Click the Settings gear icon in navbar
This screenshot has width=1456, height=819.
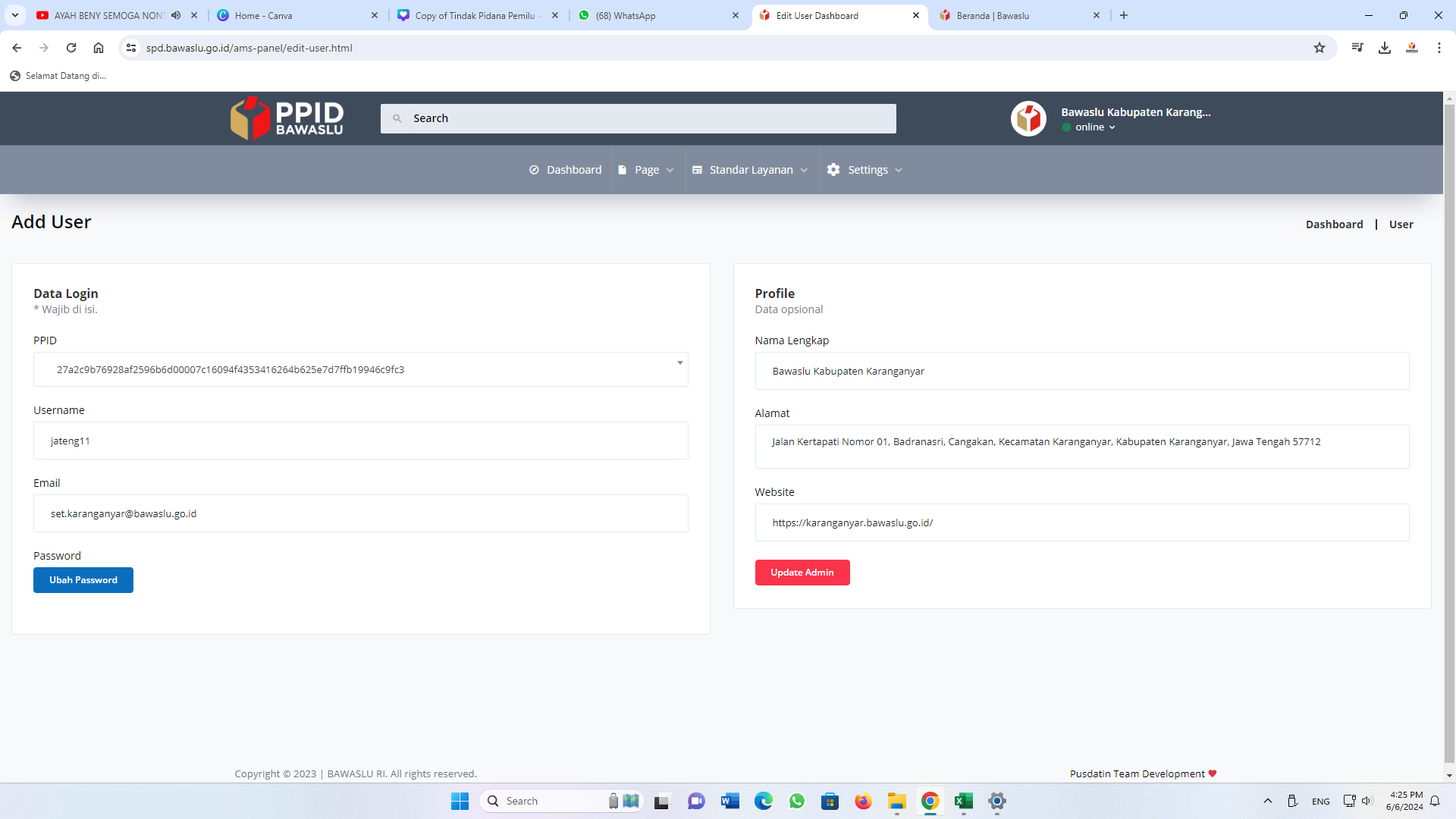click(833, 170)
